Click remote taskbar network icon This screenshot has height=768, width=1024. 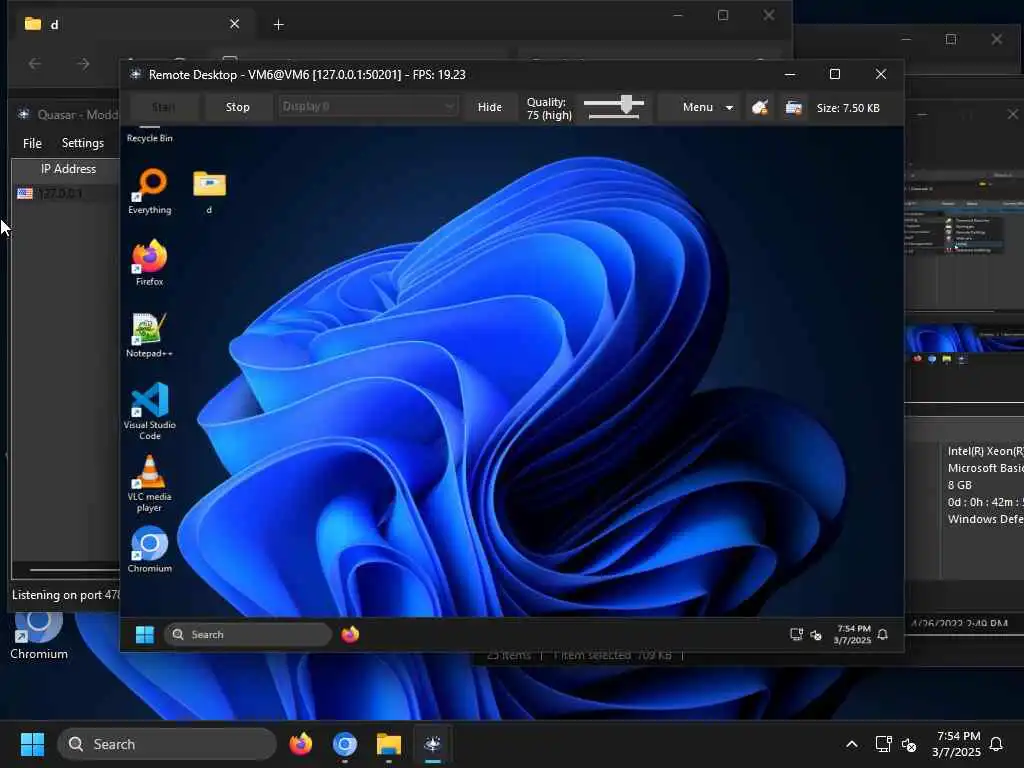(x=796, y=634)
